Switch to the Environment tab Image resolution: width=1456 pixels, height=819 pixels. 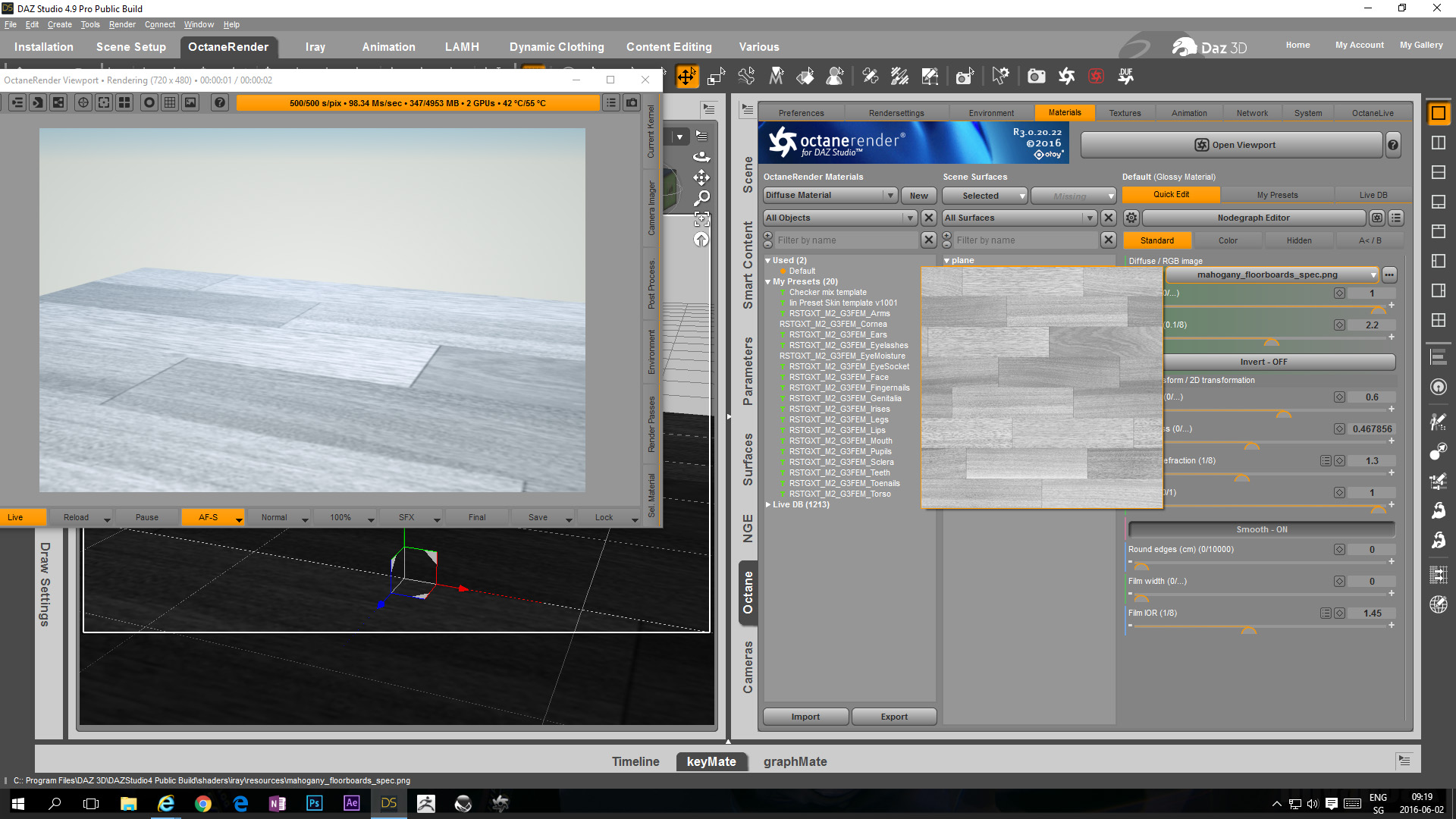(990, 113)
